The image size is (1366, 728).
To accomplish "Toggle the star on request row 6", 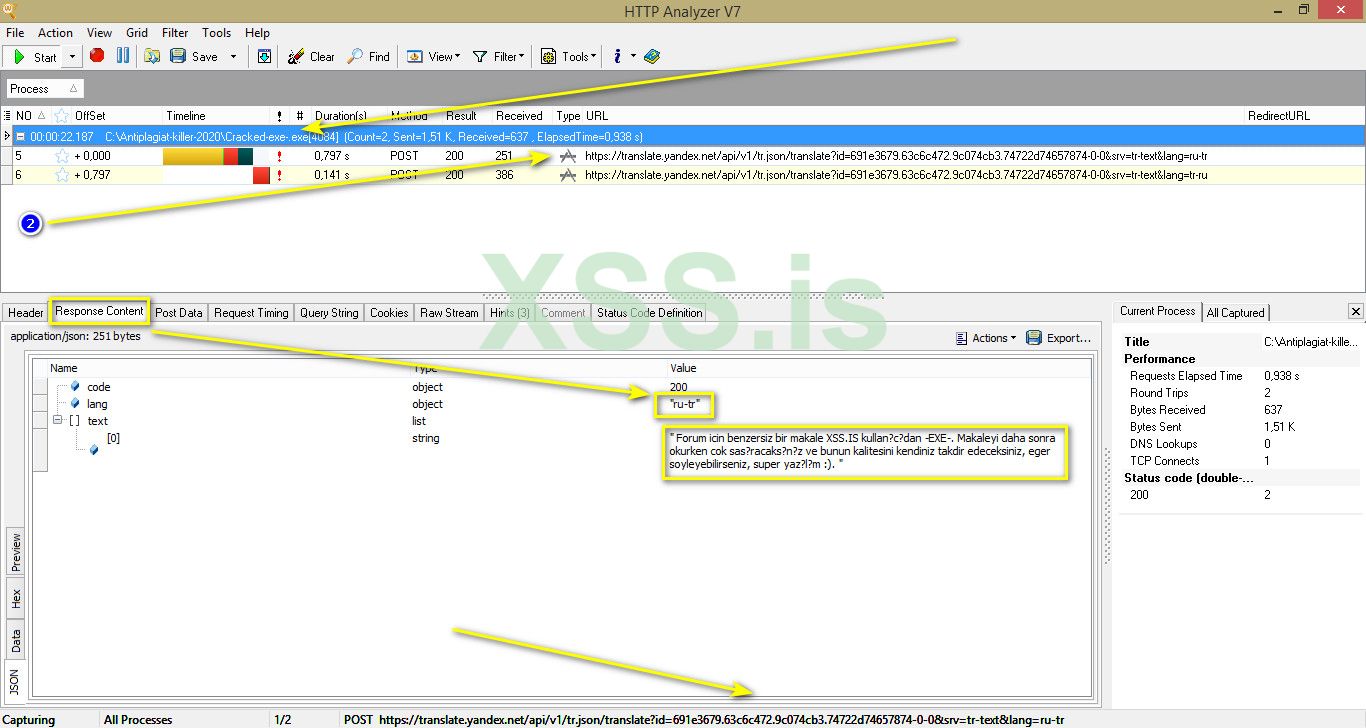I will (x=62, y=175).
